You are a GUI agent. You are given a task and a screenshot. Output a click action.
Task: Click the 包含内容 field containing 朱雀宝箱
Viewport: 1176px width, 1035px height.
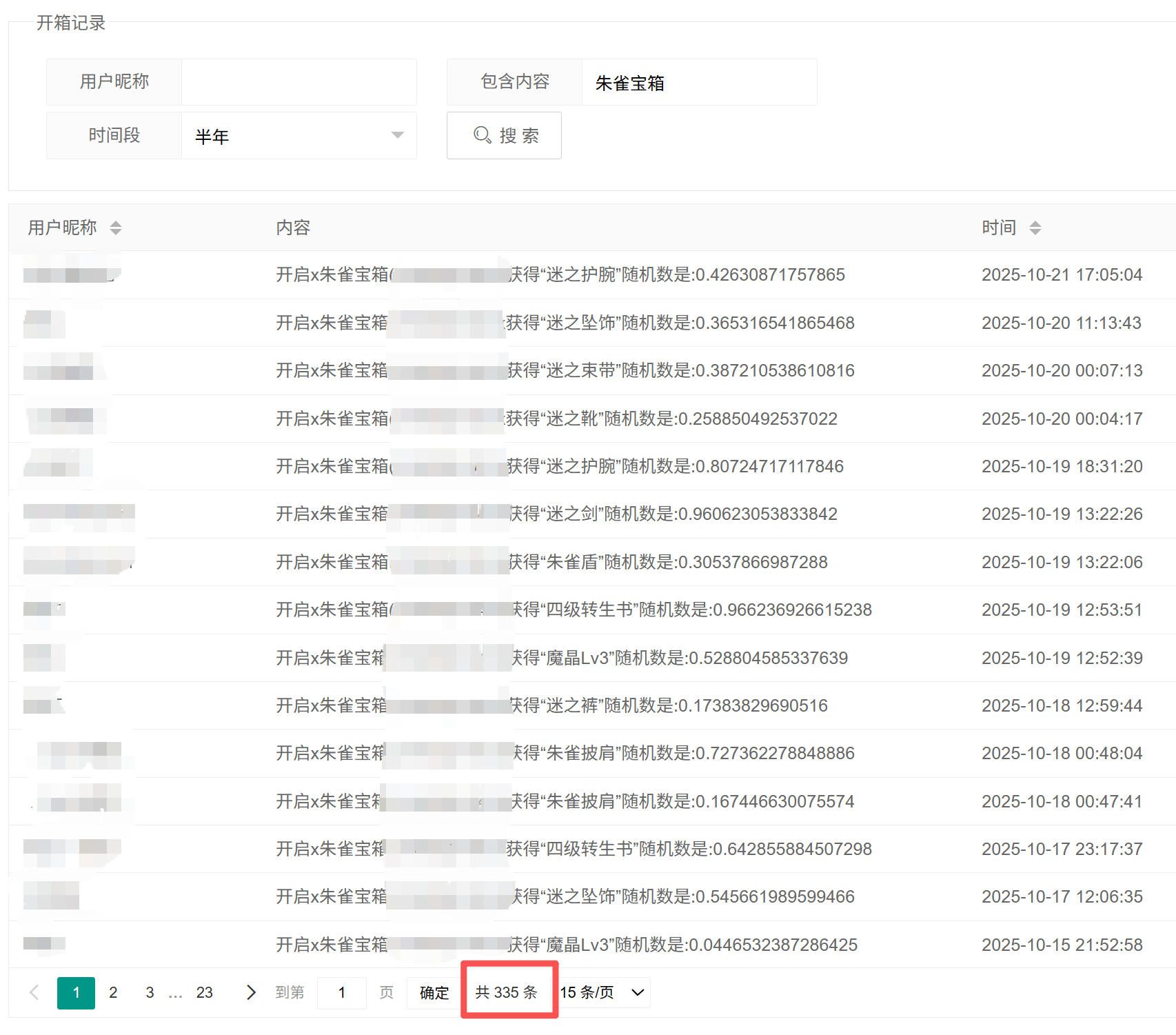coord(698,83)
